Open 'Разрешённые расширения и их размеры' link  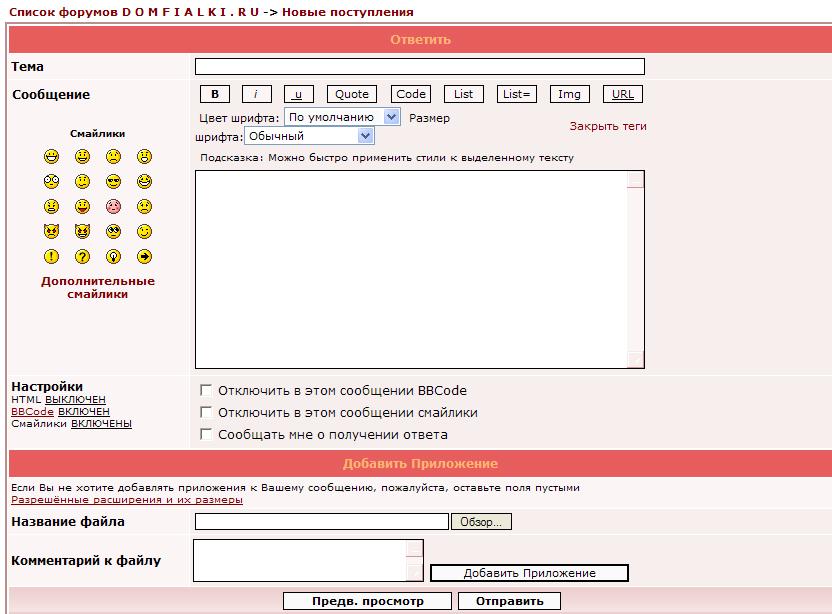point(127,499)
